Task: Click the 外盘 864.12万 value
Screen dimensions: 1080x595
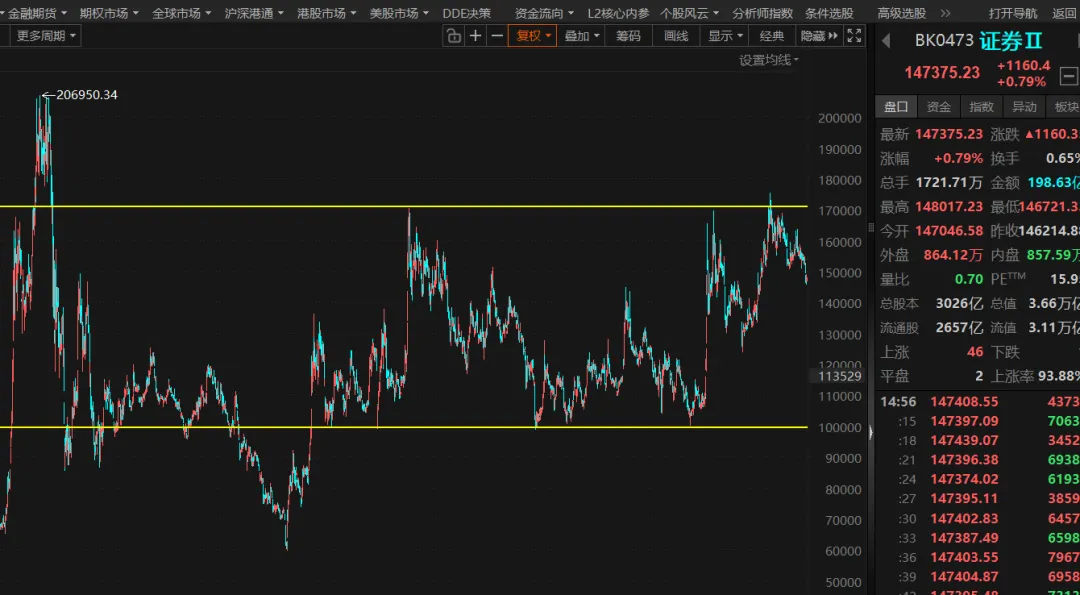Action: point(953,255)
